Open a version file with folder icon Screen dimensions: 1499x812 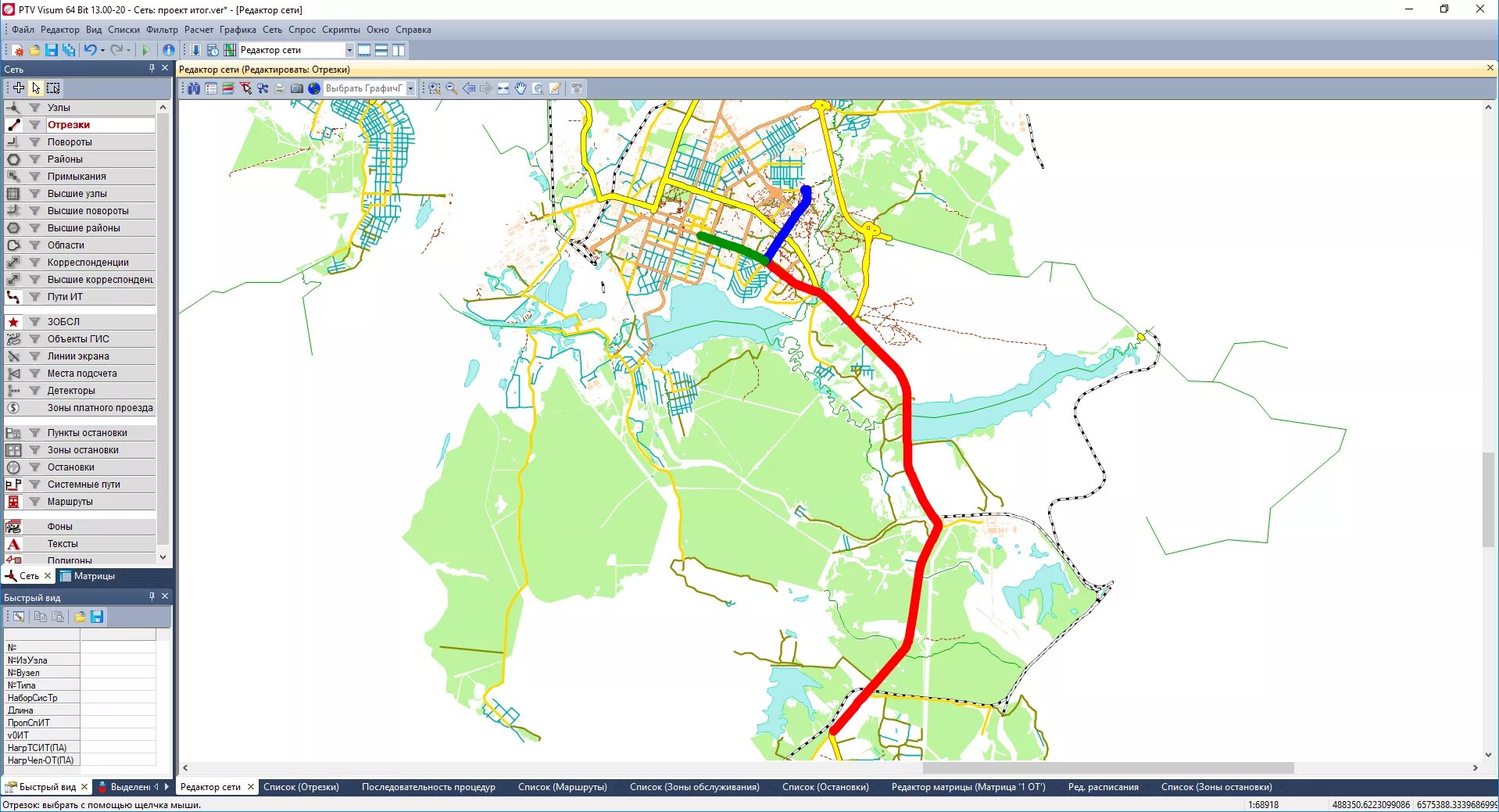click(x=34, y=50)
